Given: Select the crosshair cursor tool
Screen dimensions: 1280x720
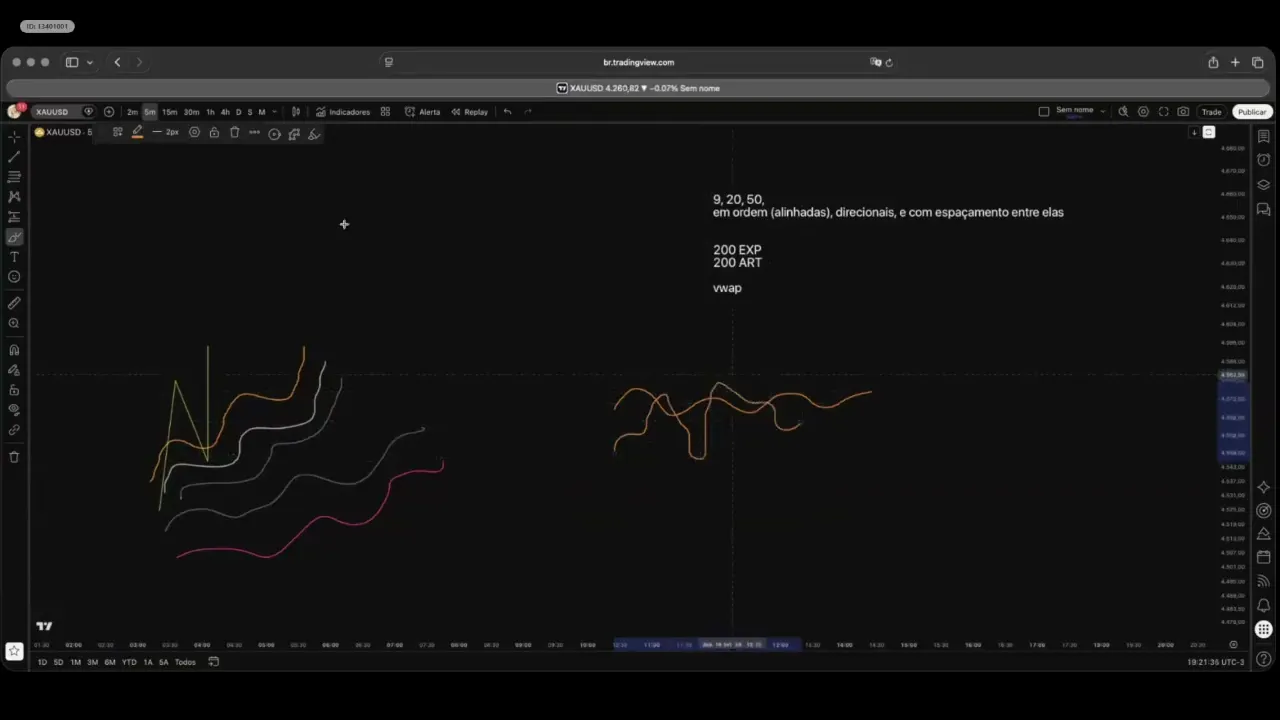Looking at the screenshot, I should click(x=14, y=137).
